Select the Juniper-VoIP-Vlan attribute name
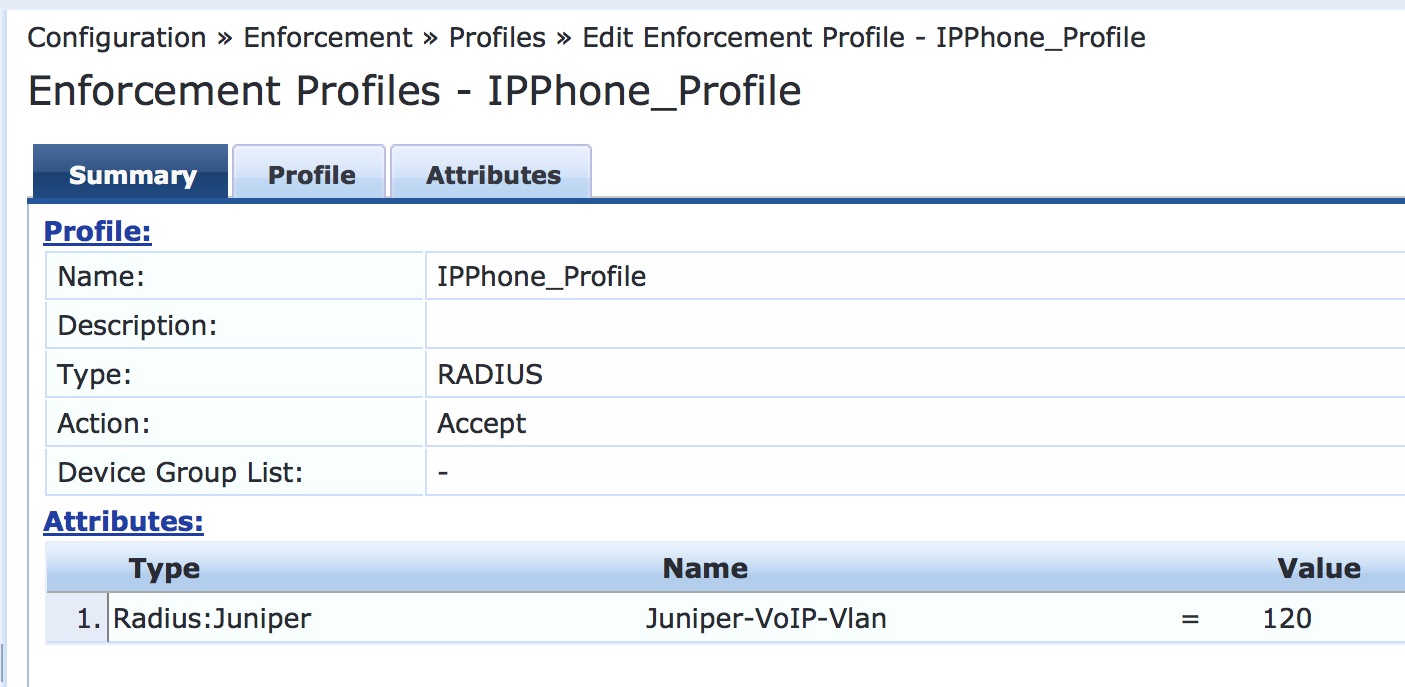 click(x=766, y=618)
